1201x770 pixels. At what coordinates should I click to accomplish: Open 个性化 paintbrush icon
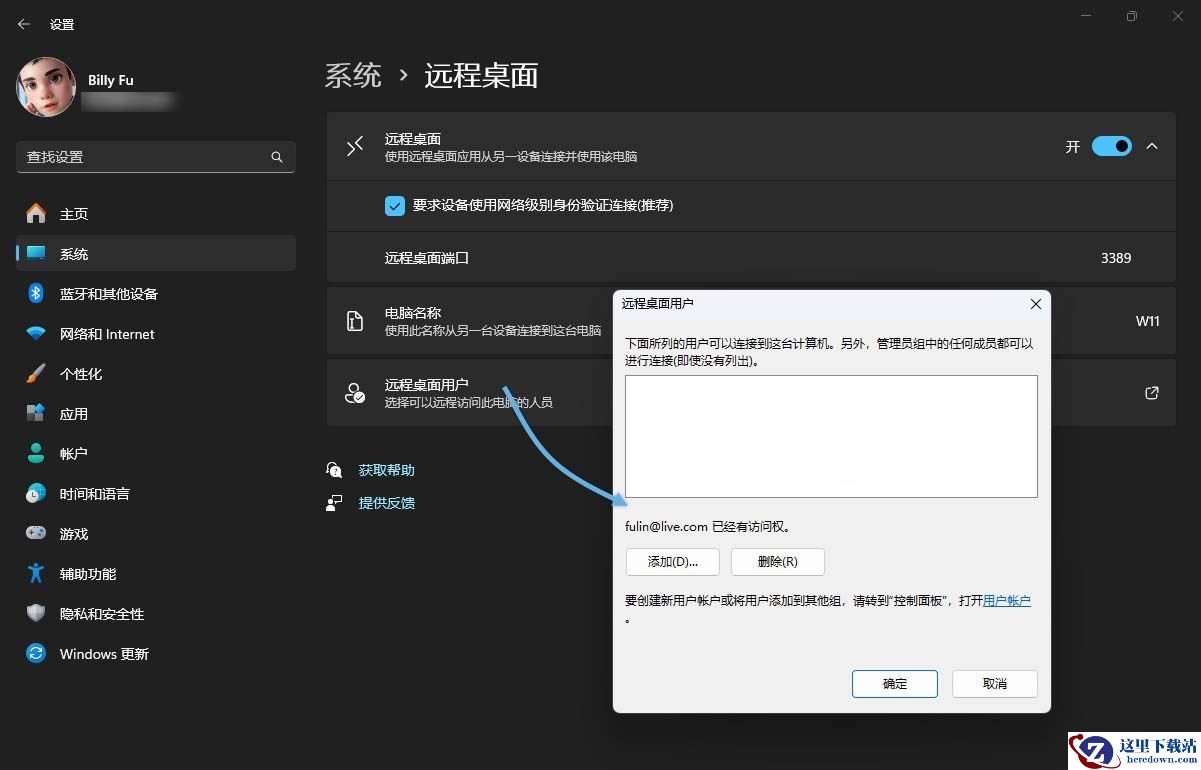coord(36,373)
